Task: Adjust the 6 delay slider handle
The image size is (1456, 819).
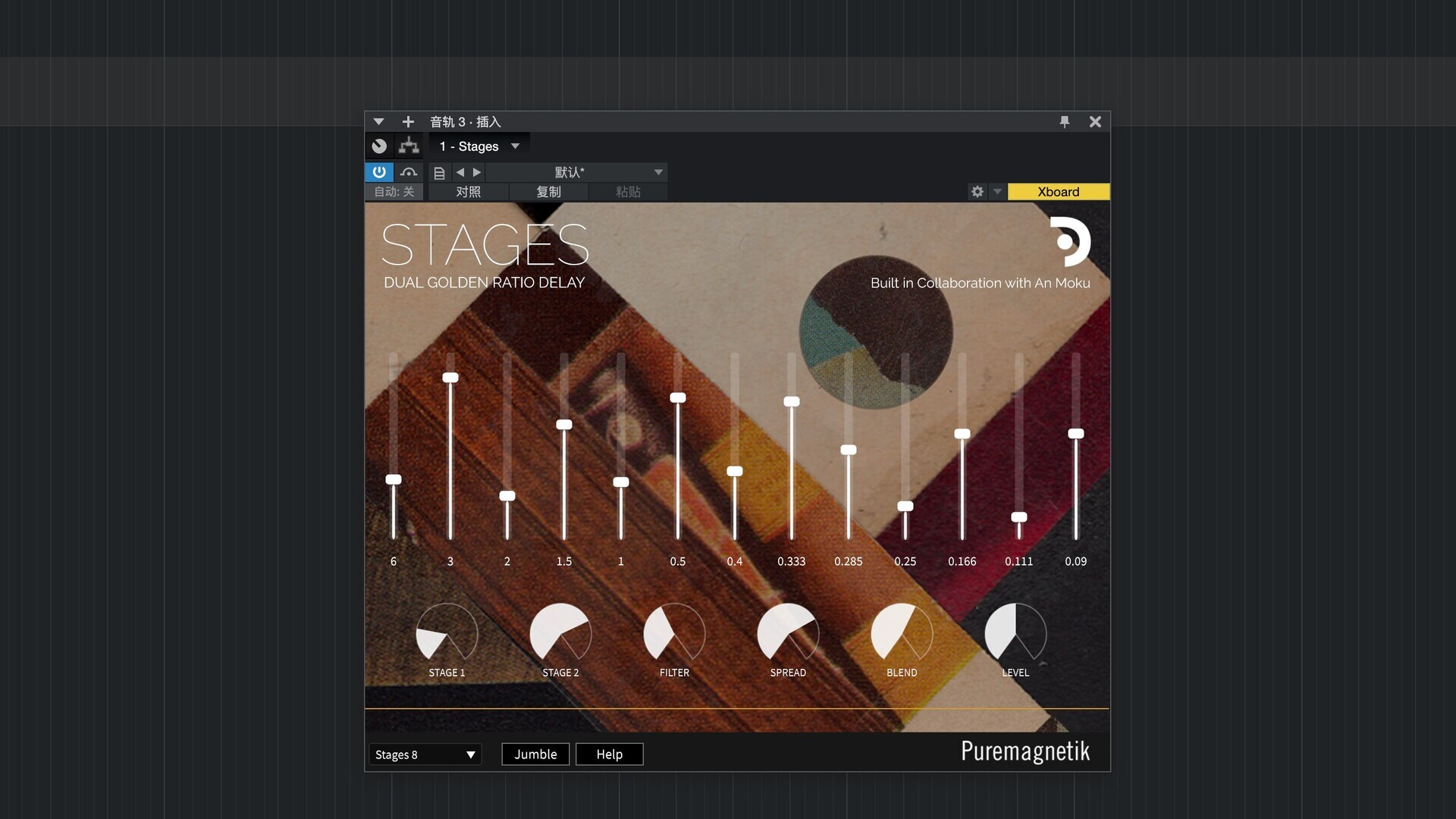Action: point(394,479)
